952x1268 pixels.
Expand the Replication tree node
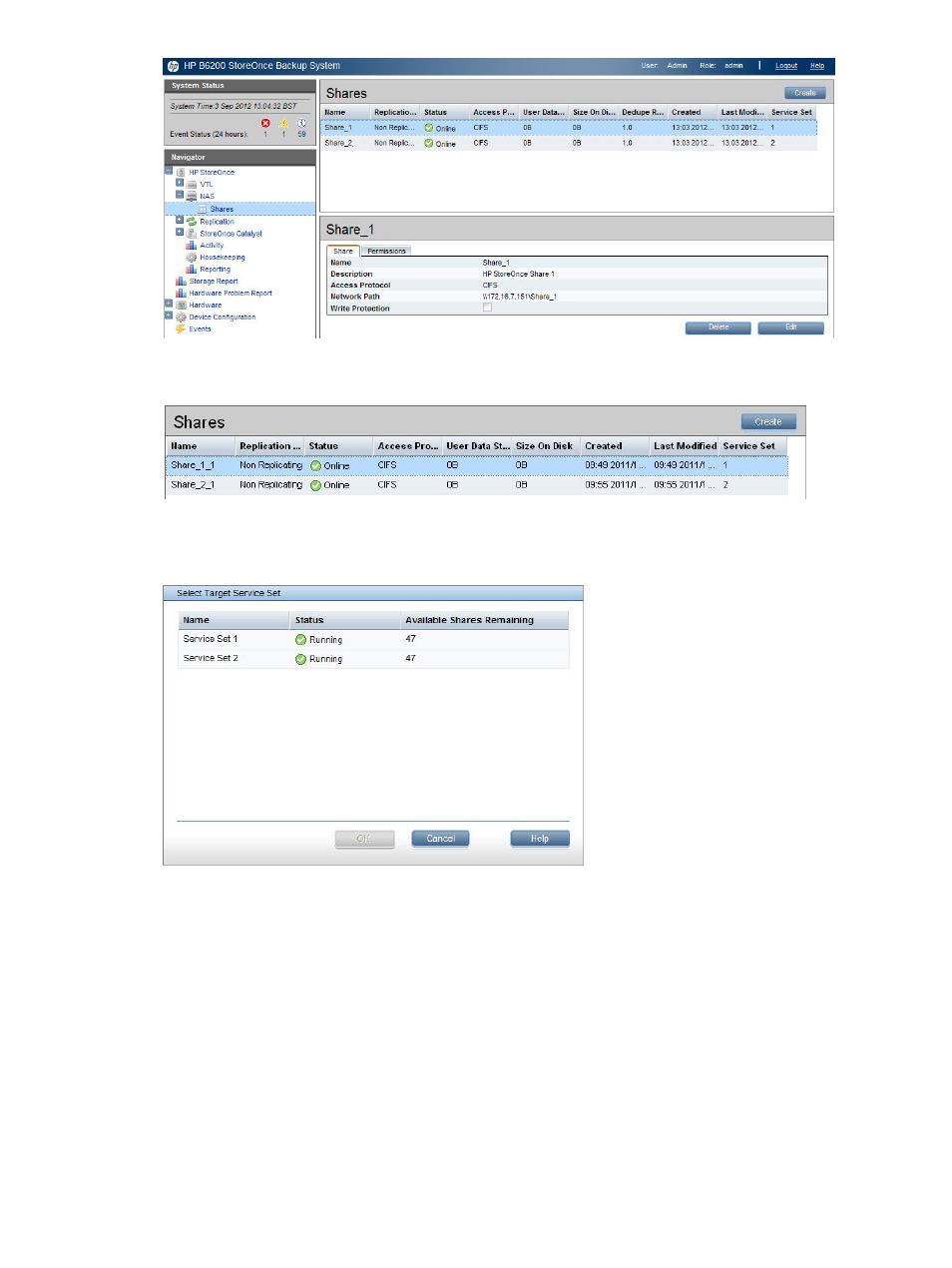click(x=180, y=220)
